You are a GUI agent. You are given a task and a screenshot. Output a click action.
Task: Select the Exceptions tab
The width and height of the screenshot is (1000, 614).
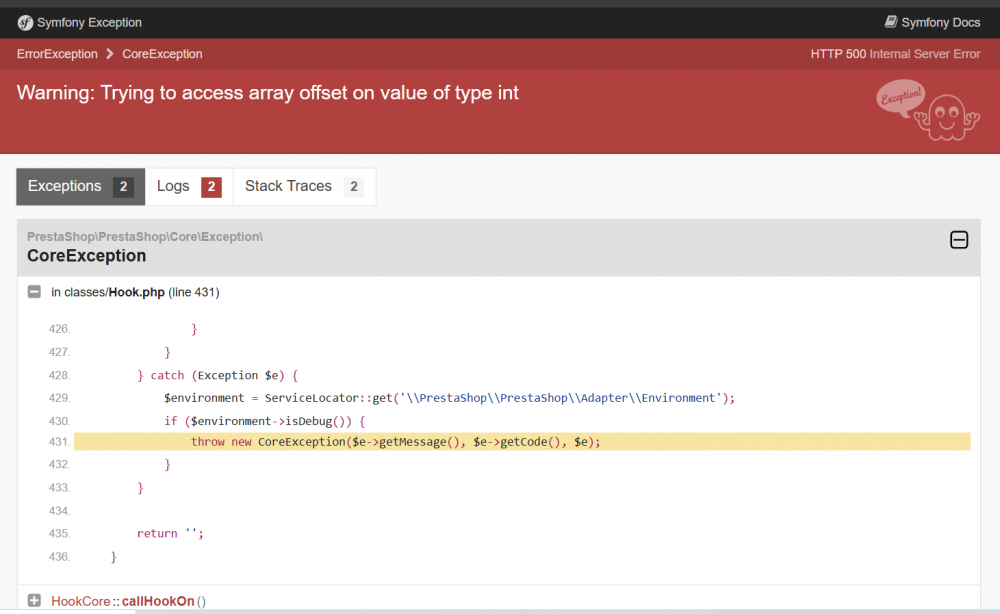65,186
